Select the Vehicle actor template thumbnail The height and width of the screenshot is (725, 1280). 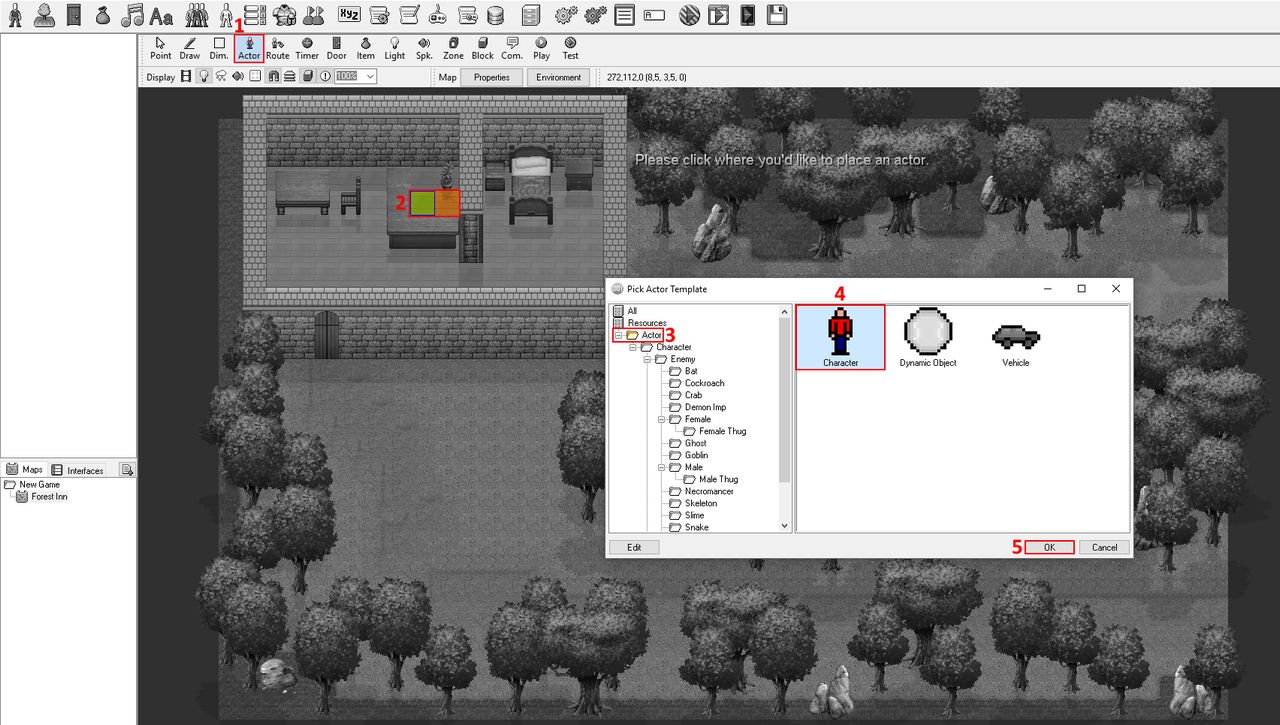coord(1015,338)
